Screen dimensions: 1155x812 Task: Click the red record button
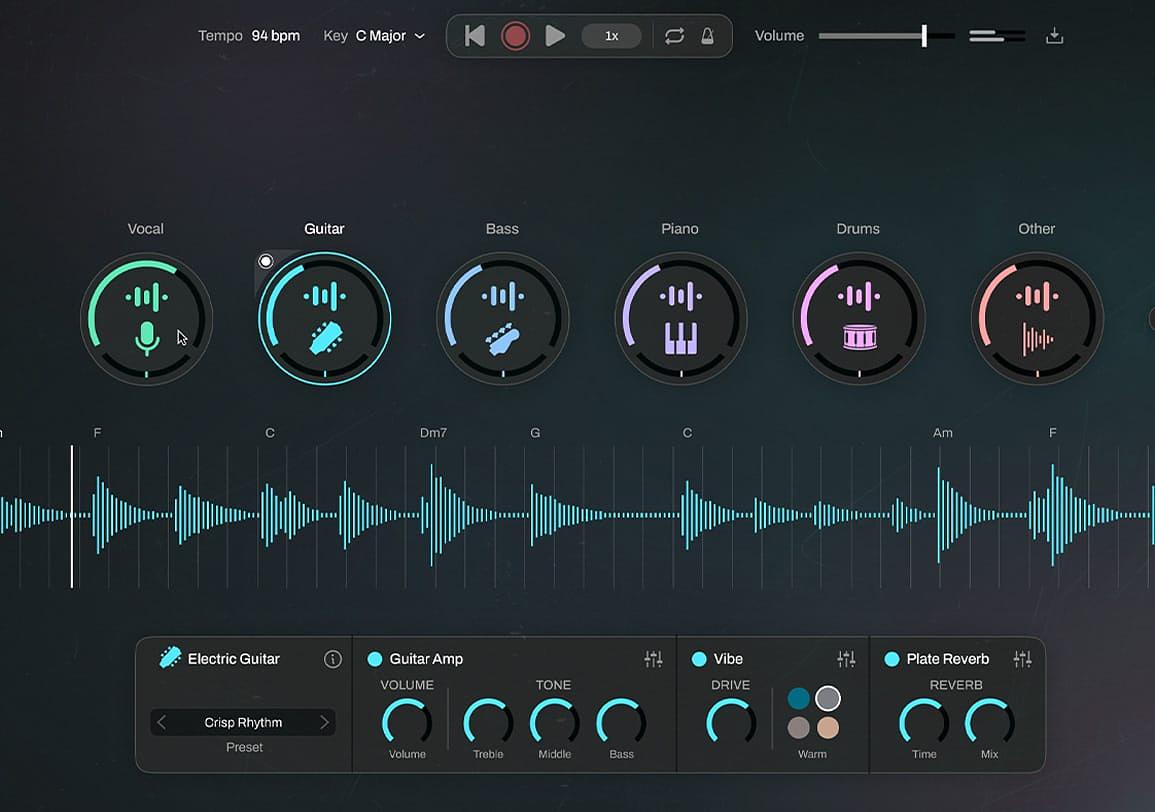(x=515, y=36)
